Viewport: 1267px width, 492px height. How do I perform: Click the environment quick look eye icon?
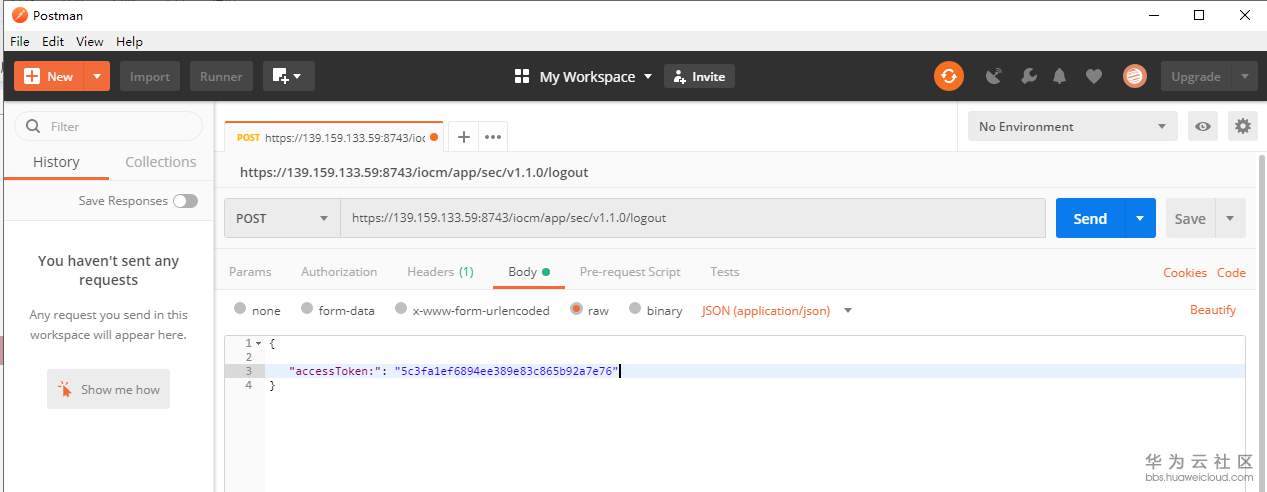[1203, 127]
